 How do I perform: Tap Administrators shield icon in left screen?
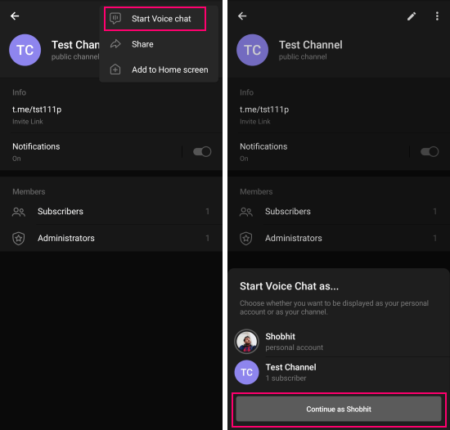coord(18,238)
